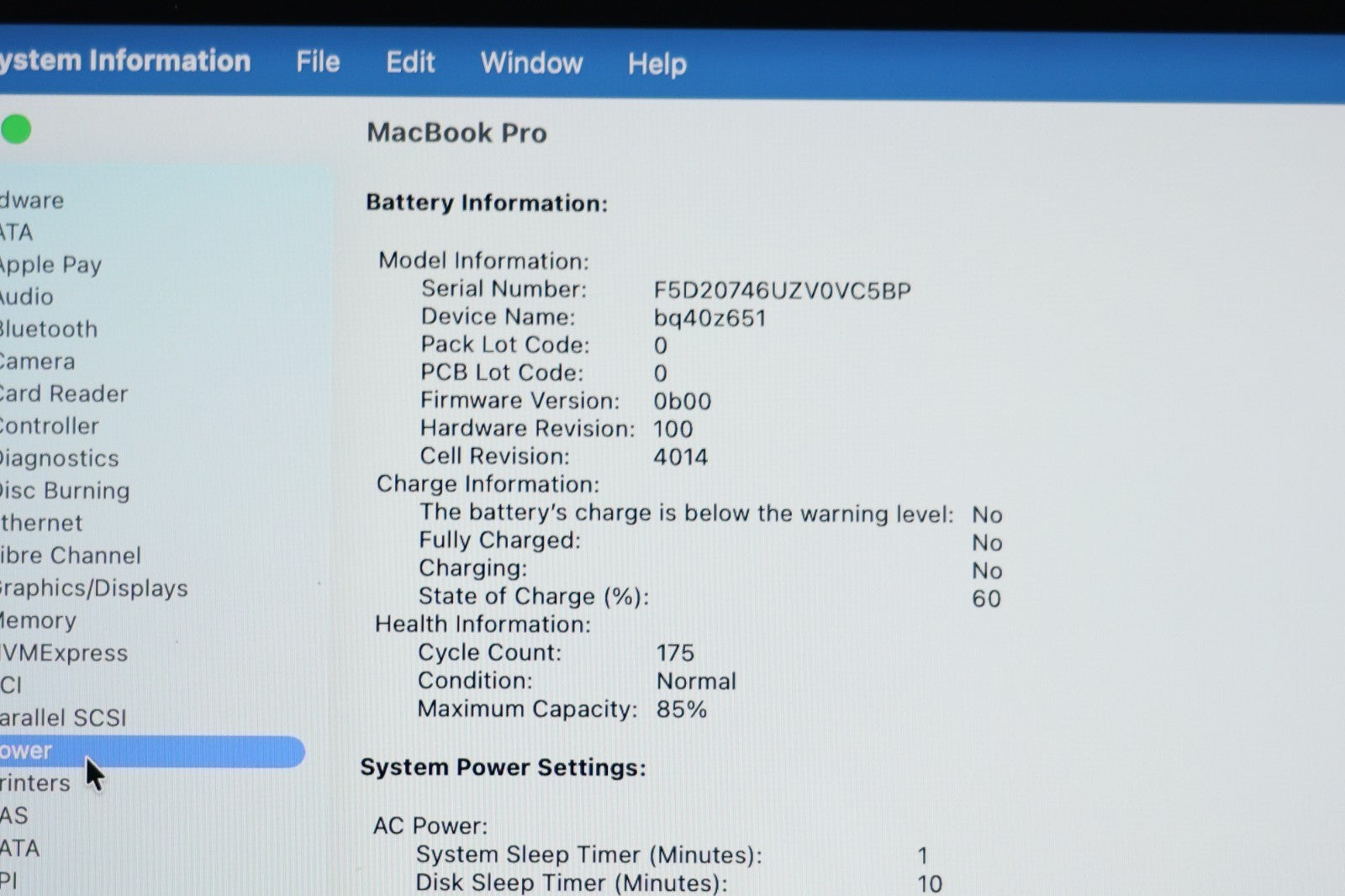Select Printers in the sidebar

[35, 783]
